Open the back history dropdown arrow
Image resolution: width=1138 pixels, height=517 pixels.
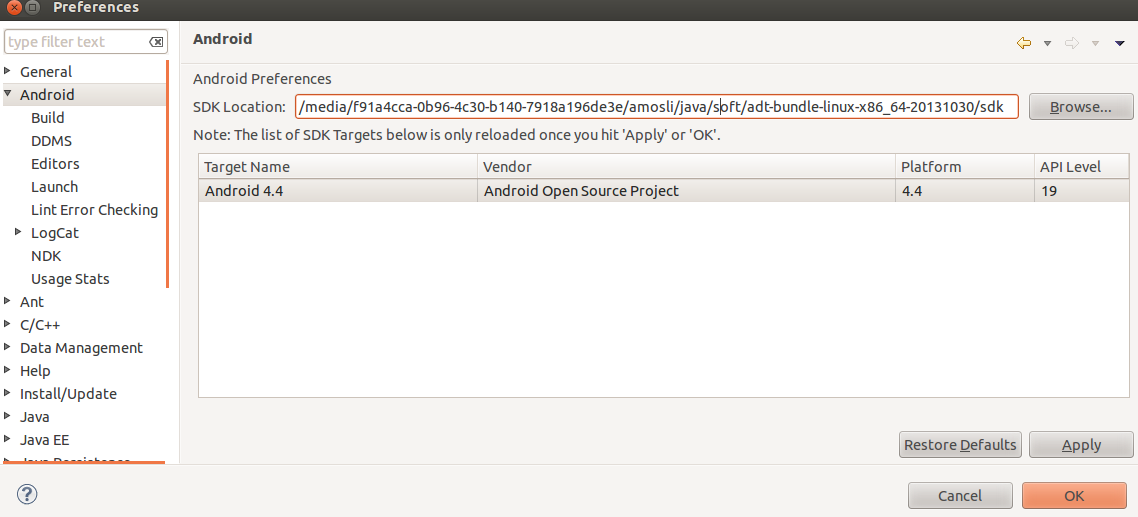point(1047,43)
